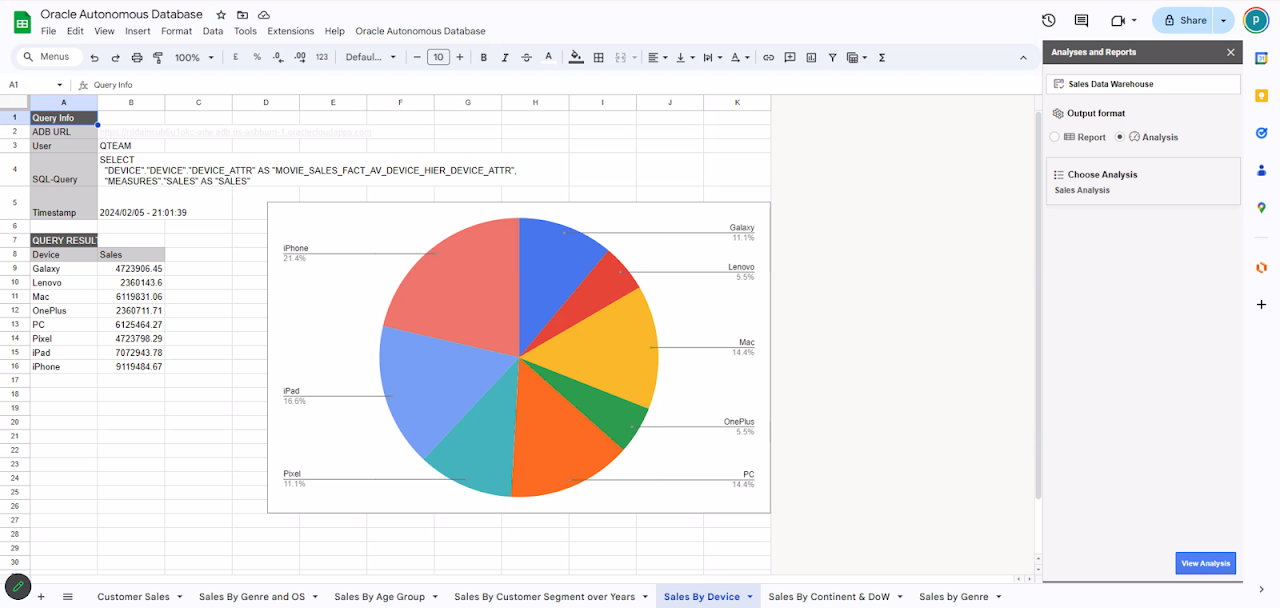Open the text color picker

(x=549, y=58)
